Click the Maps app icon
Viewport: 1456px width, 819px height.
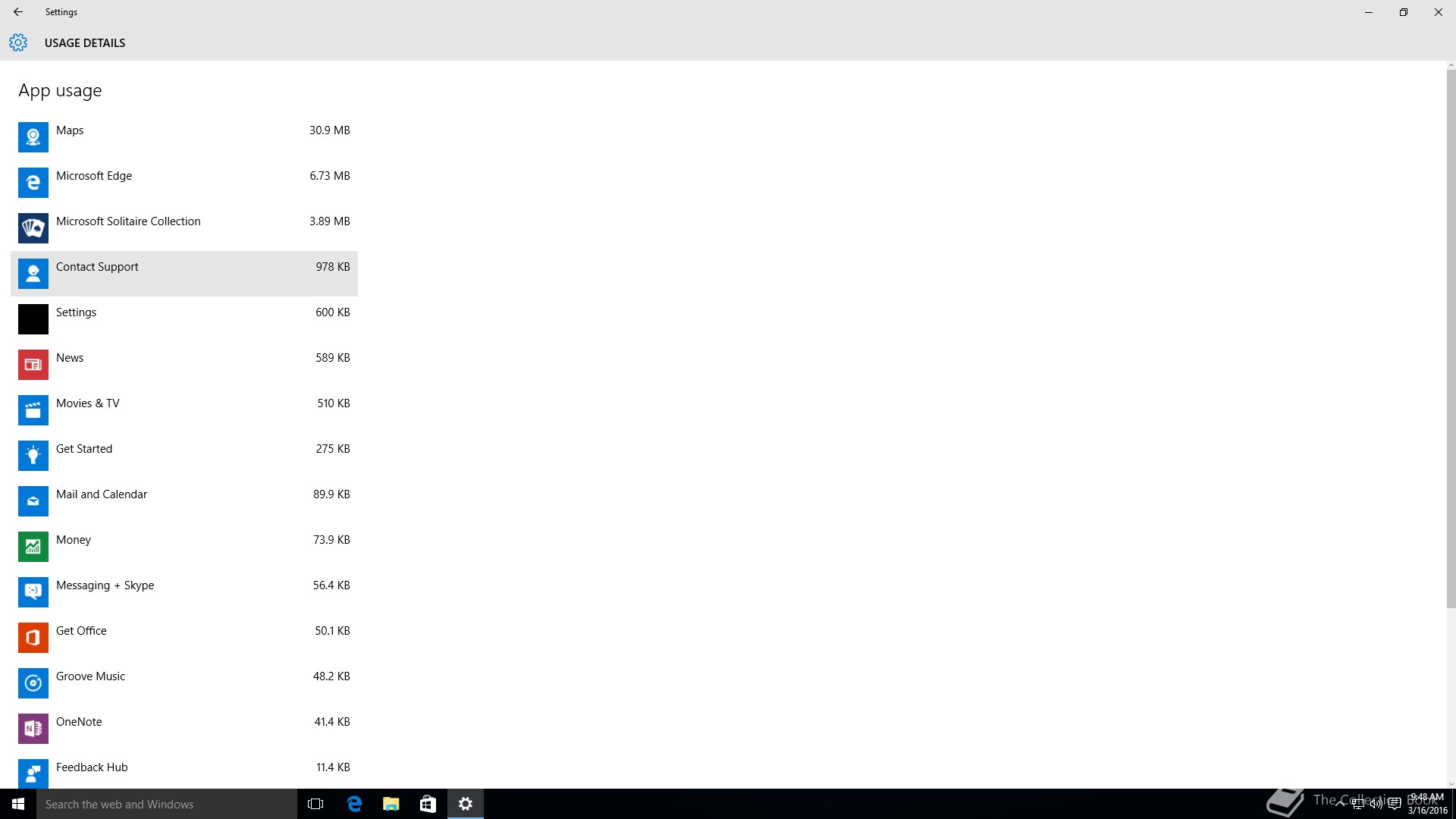33,137
